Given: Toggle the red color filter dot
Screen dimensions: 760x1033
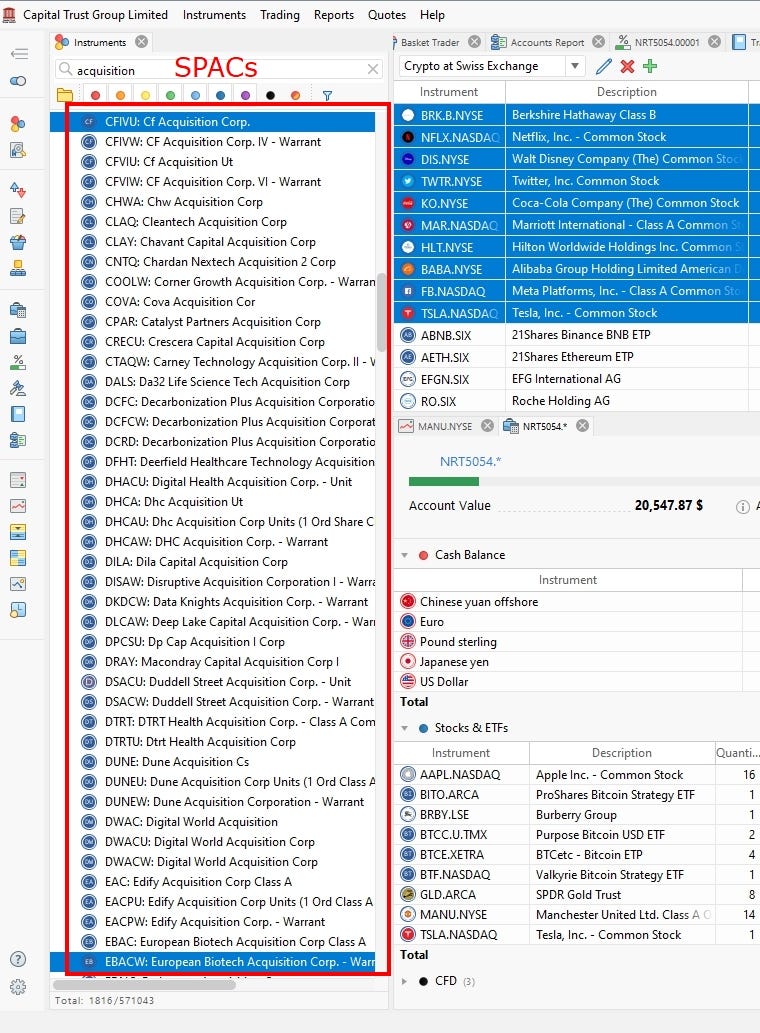Looking at the screenshot, I should (95, 96).
